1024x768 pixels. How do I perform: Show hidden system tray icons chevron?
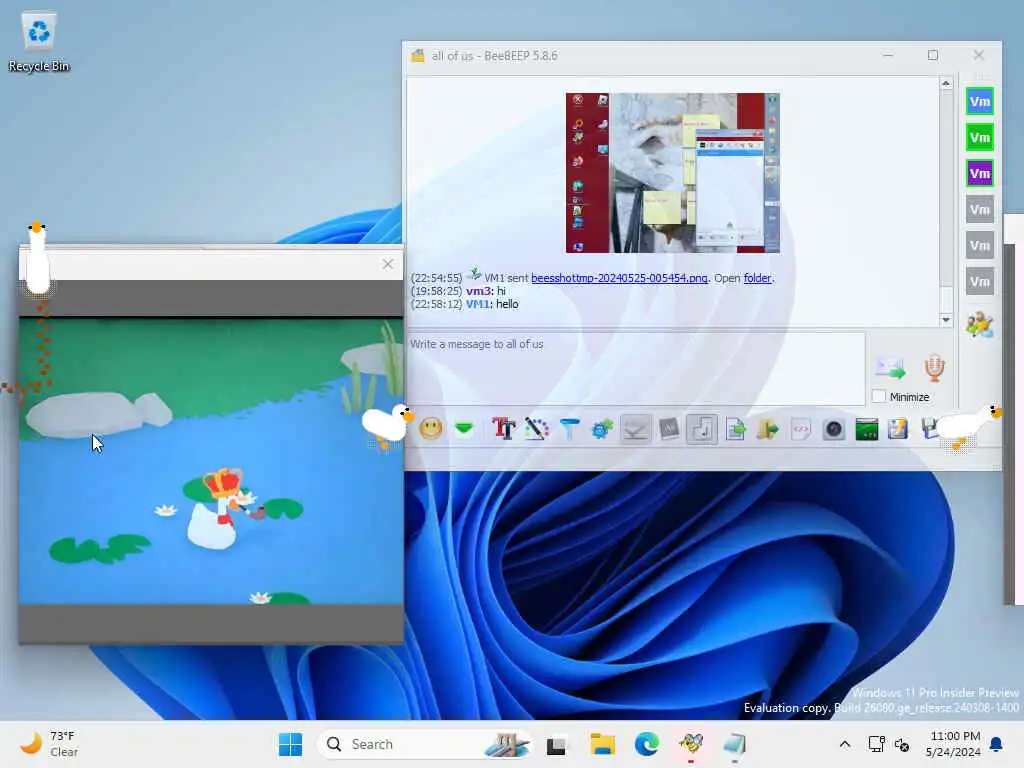pos(844,744)
